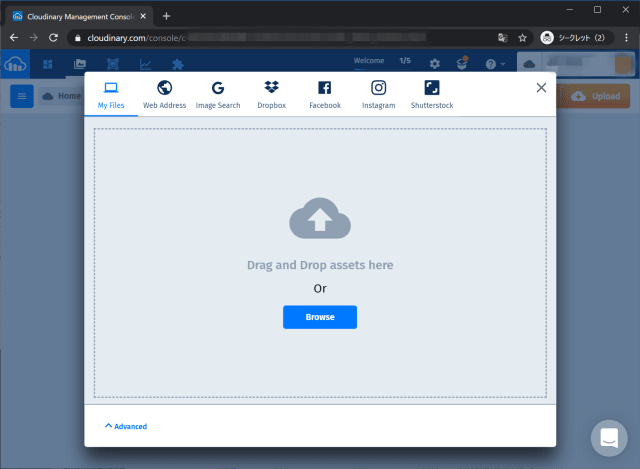640x469 pixels.
Task: Choose the Dropbox upload source
Action: 271,95
